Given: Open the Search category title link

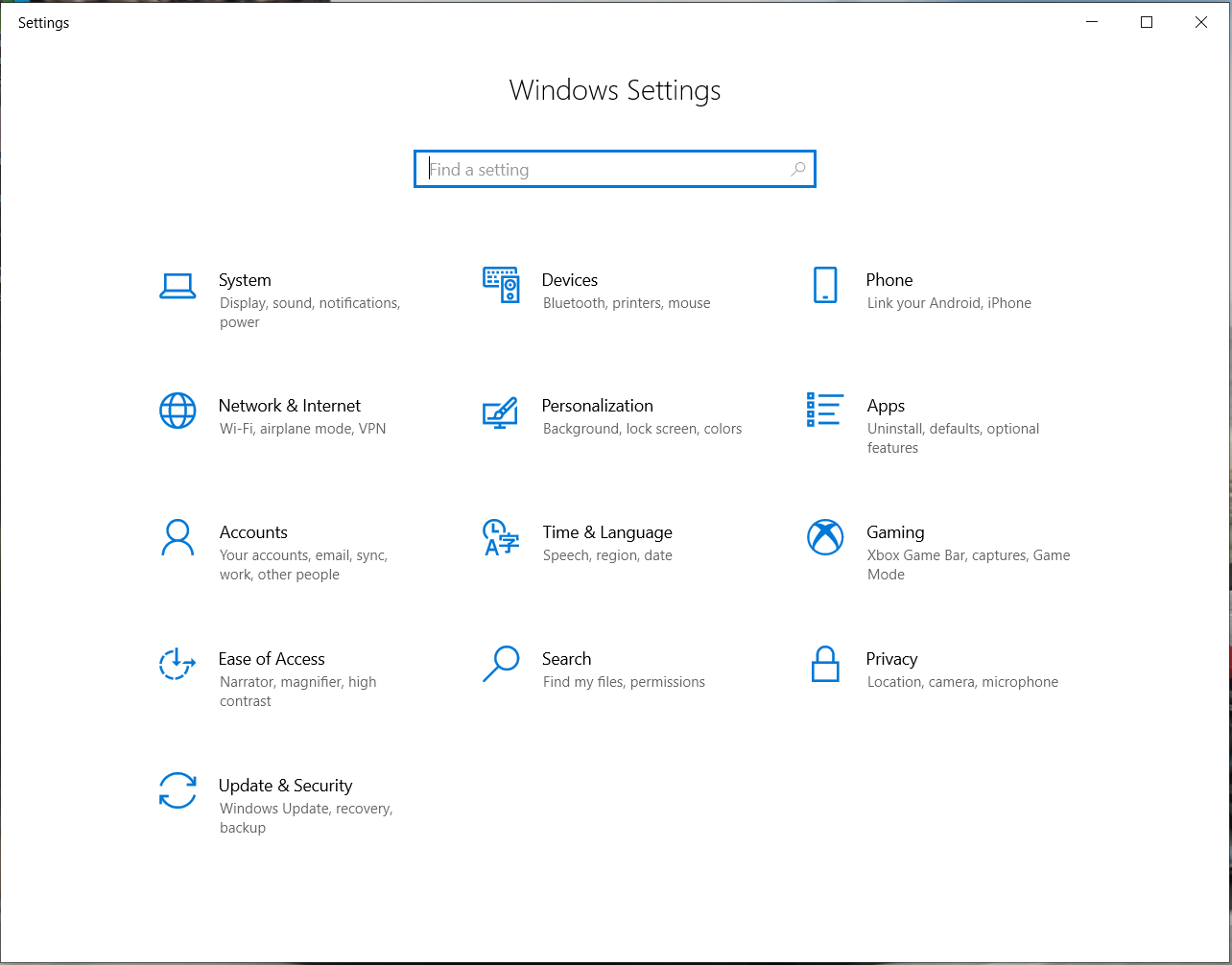Looking at the screenshot, I should coord(566,659).
